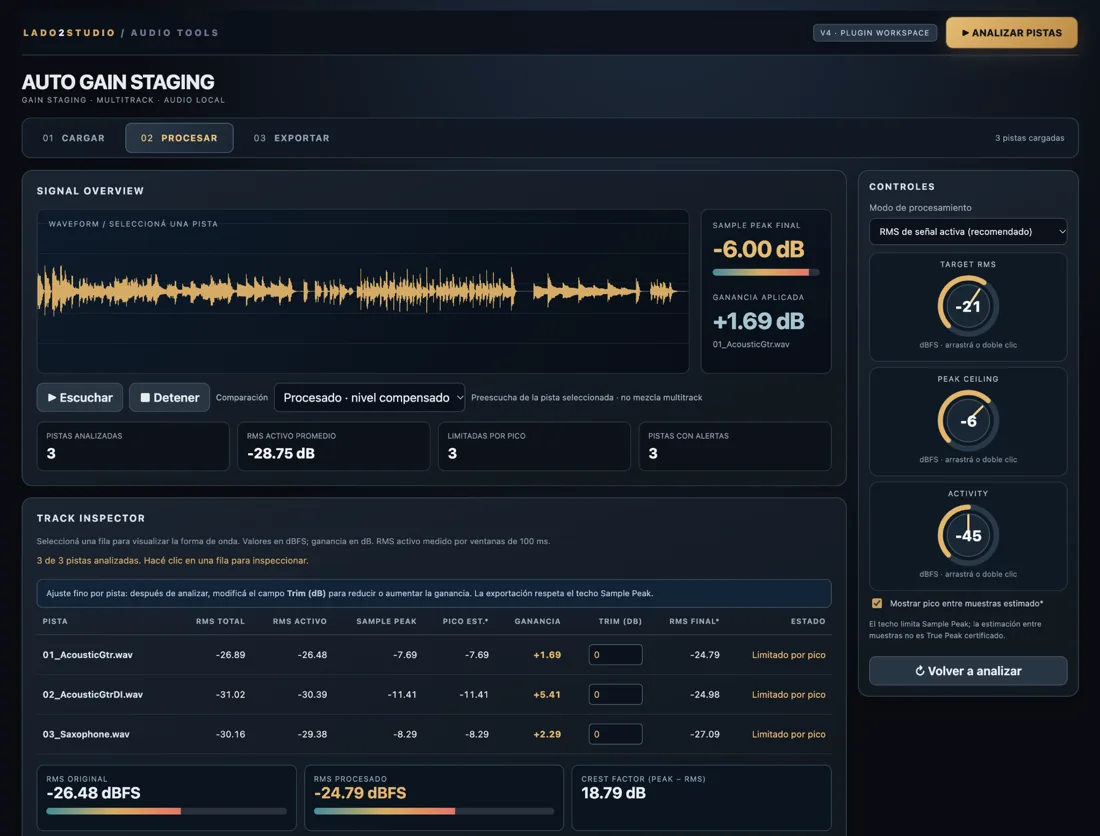Click the Trim field for 01_AcousticGtr.wav
Screen dimensions: 1100x836
coord(615,655)
